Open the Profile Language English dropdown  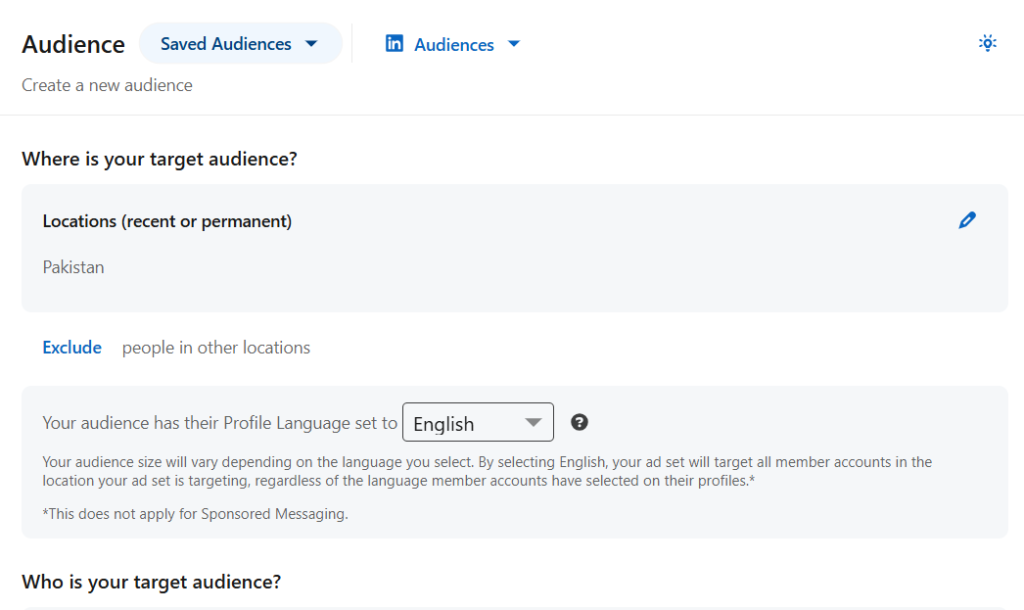click(477, 423)
